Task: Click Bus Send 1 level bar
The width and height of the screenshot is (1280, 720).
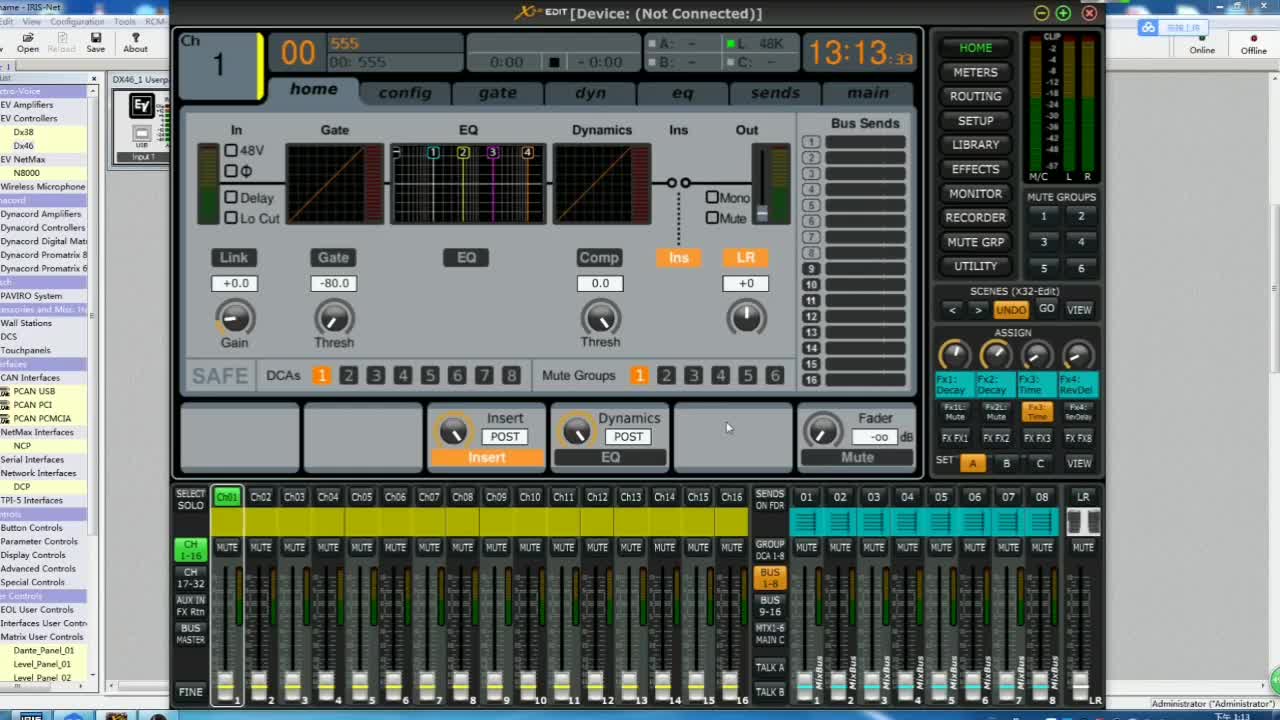Action: tap(865, 142)
